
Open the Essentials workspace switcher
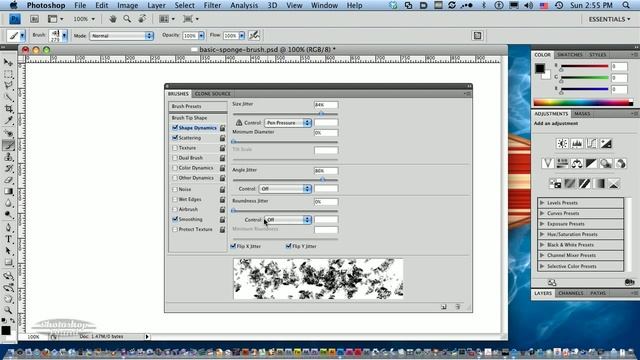609,19
